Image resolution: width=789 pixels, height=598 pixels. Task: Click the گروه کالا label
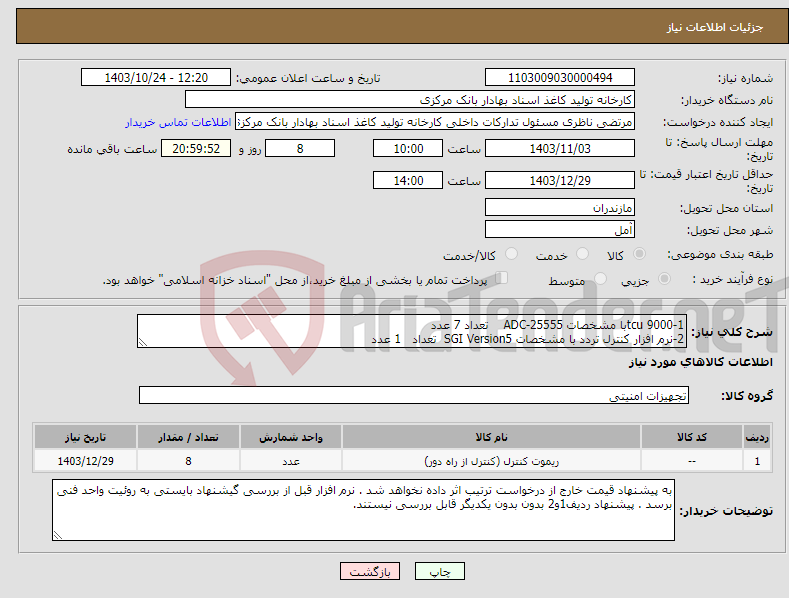[x=747, y=396]
